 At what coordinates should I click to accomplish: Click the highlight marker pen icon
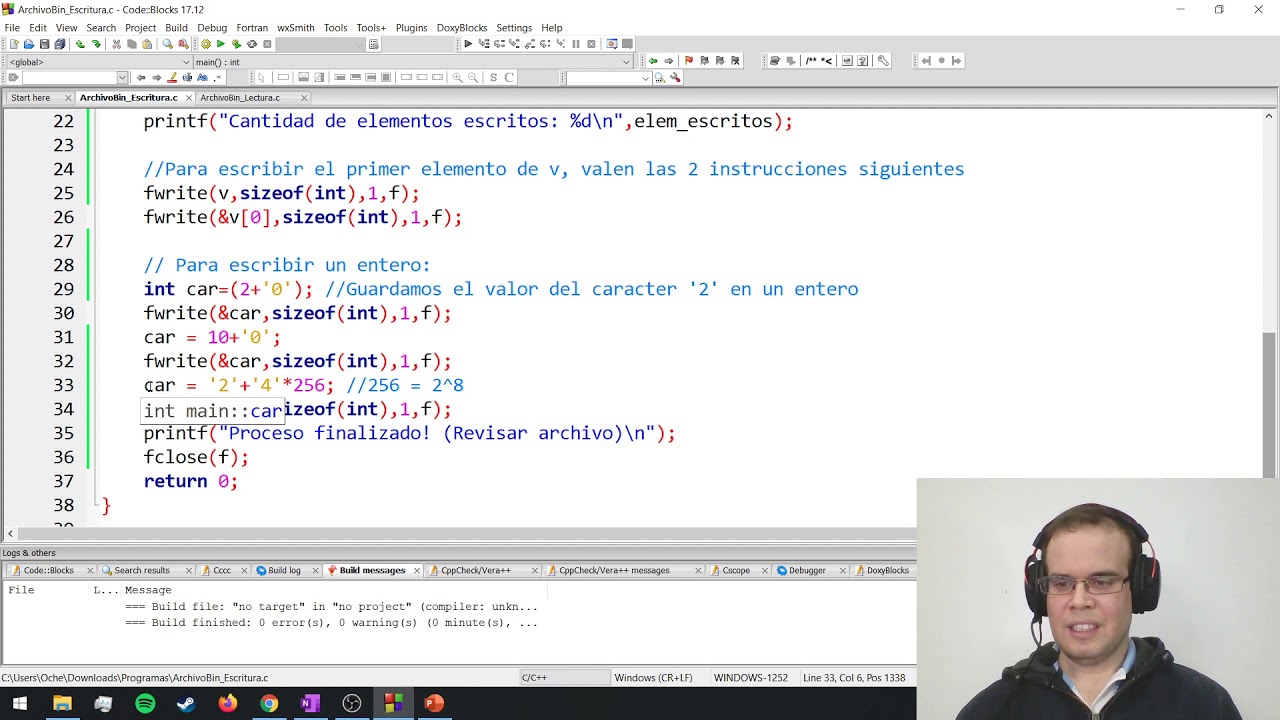tap(172, 78)
